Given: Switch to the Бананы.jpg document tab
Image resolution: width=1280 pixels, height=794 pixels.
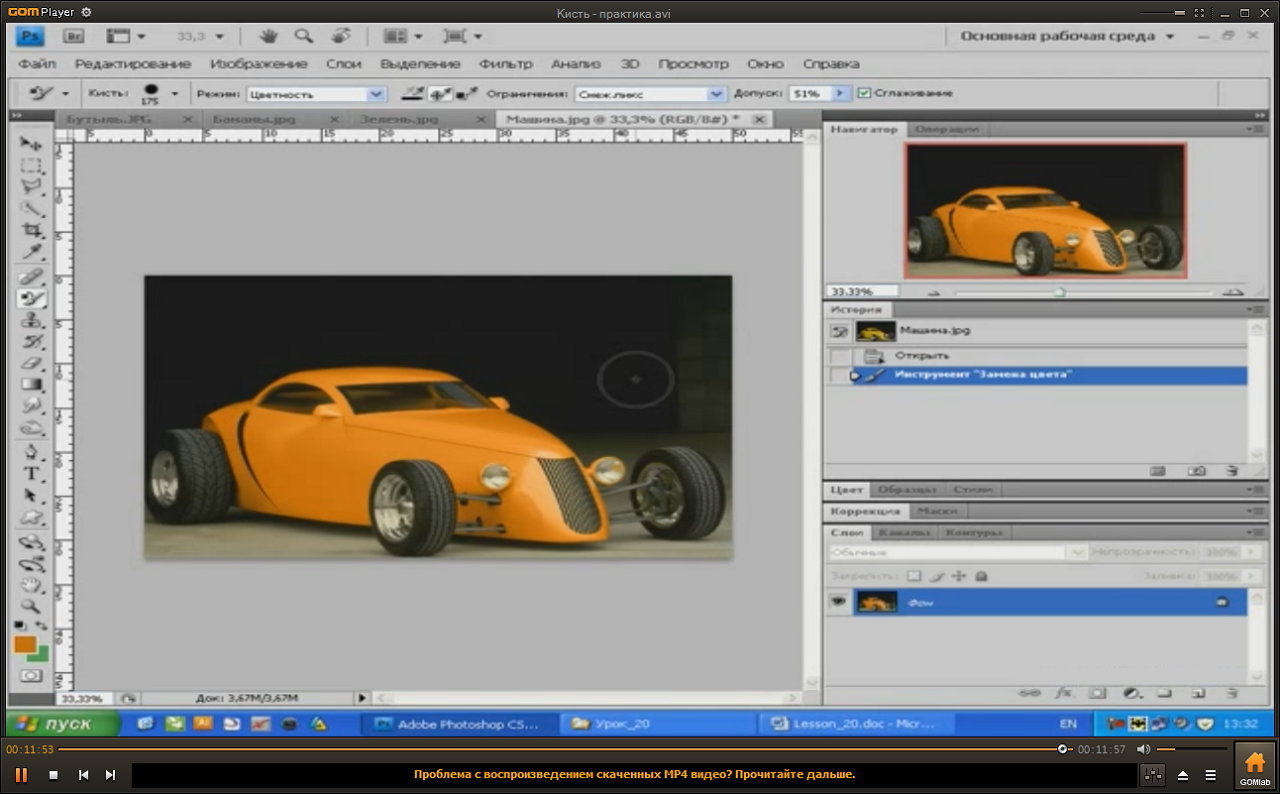Looking at the screenshot, I should 255,119.
